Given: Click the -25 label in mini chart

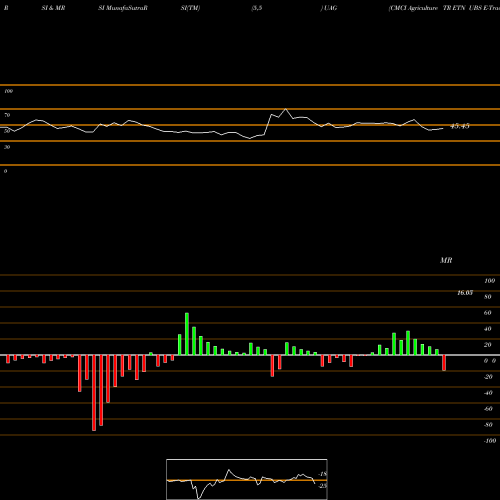Looking at the screenshot, I should (x=322, y=486).
